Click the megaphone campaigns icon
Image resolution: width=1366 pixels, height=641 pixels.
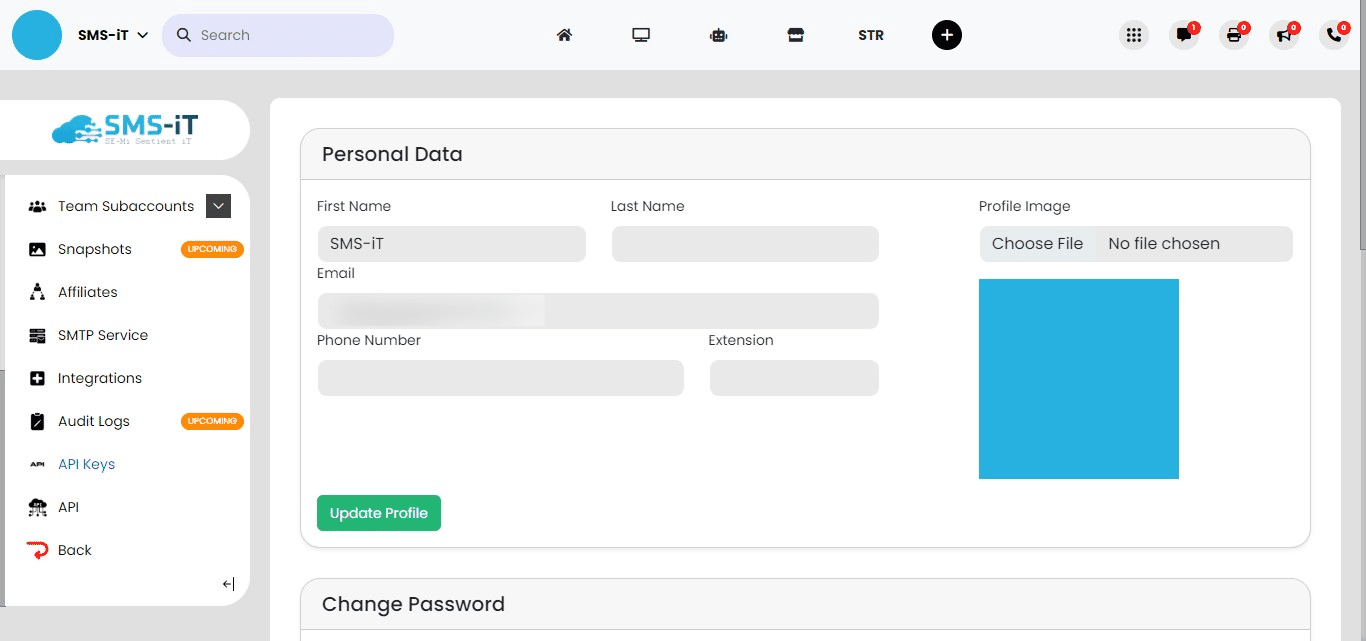pyautogui.click(x=1283, y=35)
